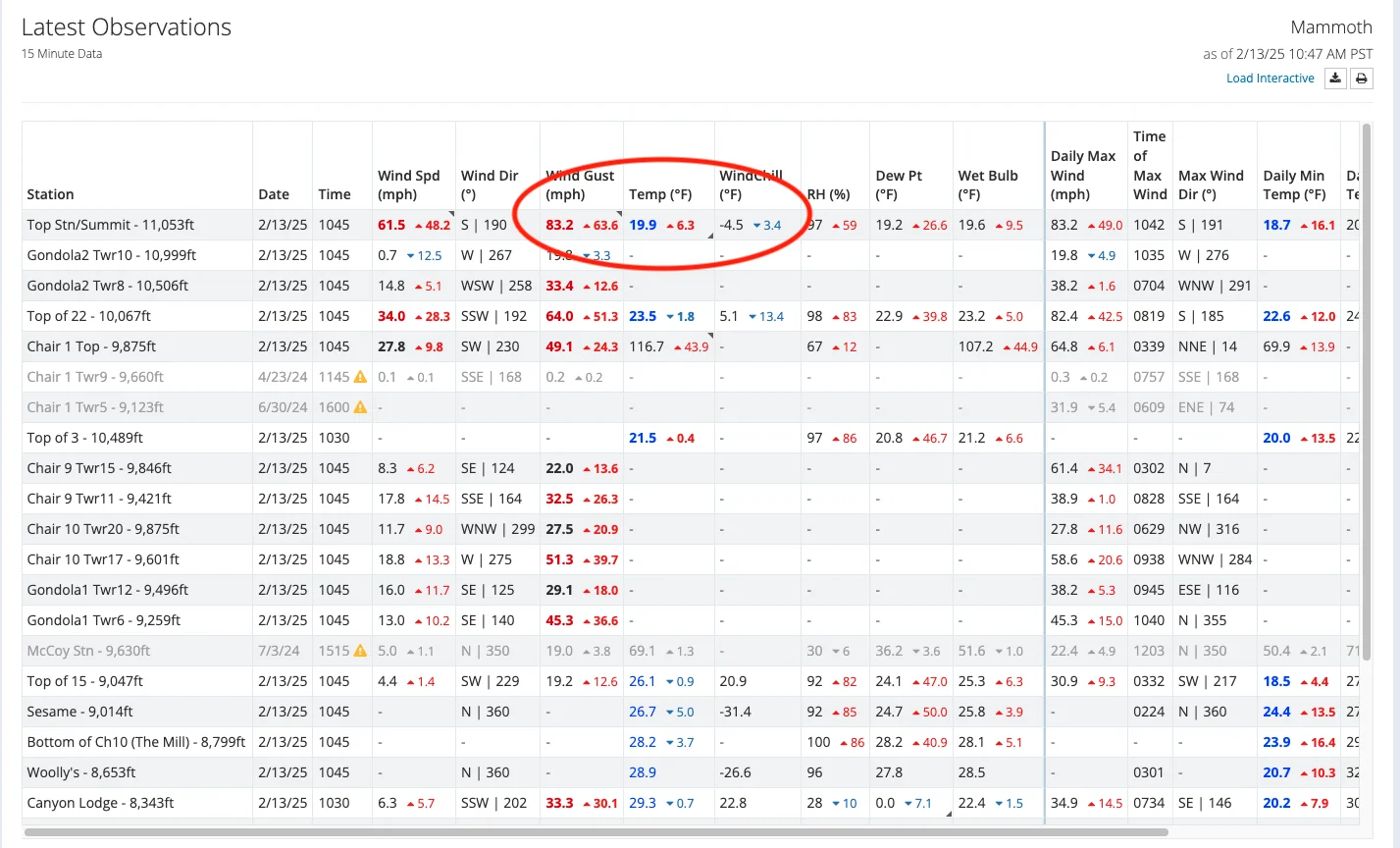
Task: Select Top of 15 - 9,047ft station
Action: [x=85, y=681]
